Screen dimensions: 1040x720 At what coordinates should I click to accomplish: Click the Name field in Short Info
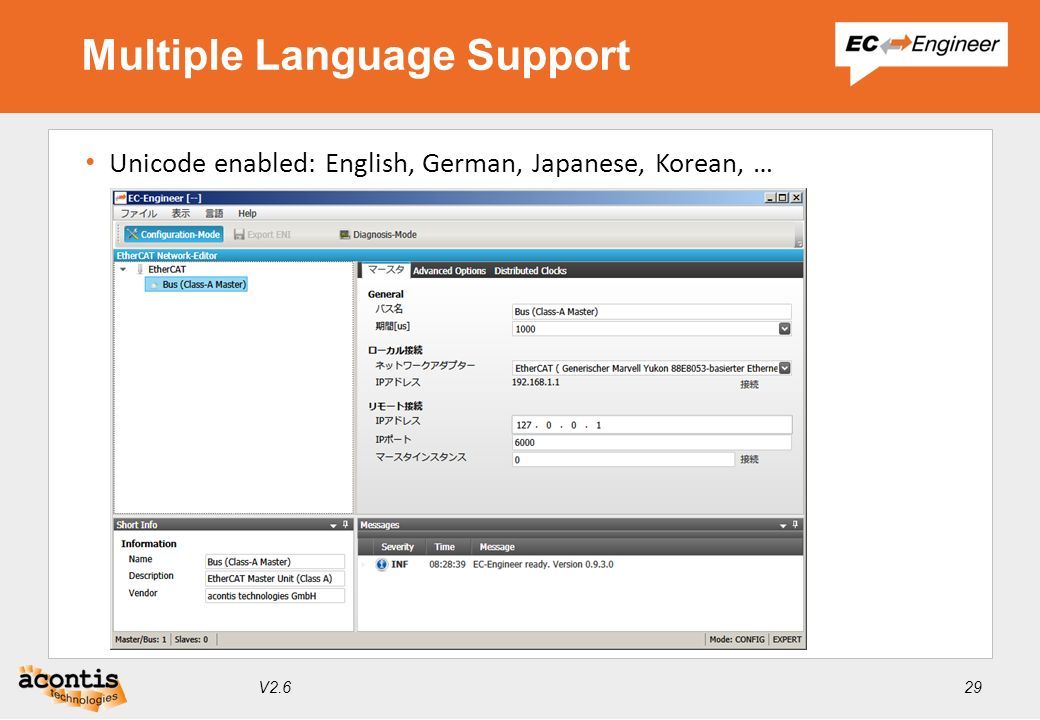275,562
